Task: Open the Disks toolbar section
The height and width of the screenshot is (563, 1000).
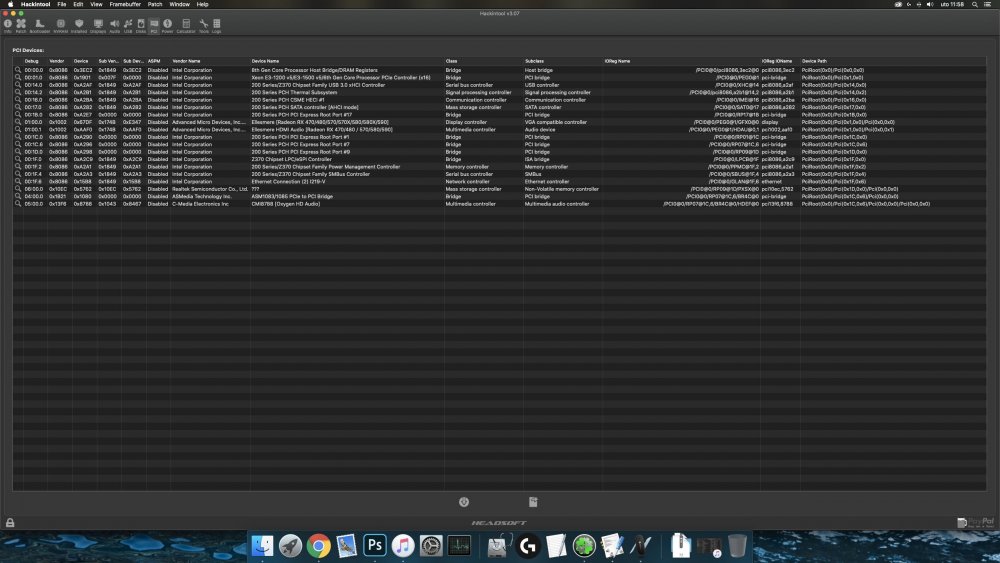Action: tap(141, 26)
